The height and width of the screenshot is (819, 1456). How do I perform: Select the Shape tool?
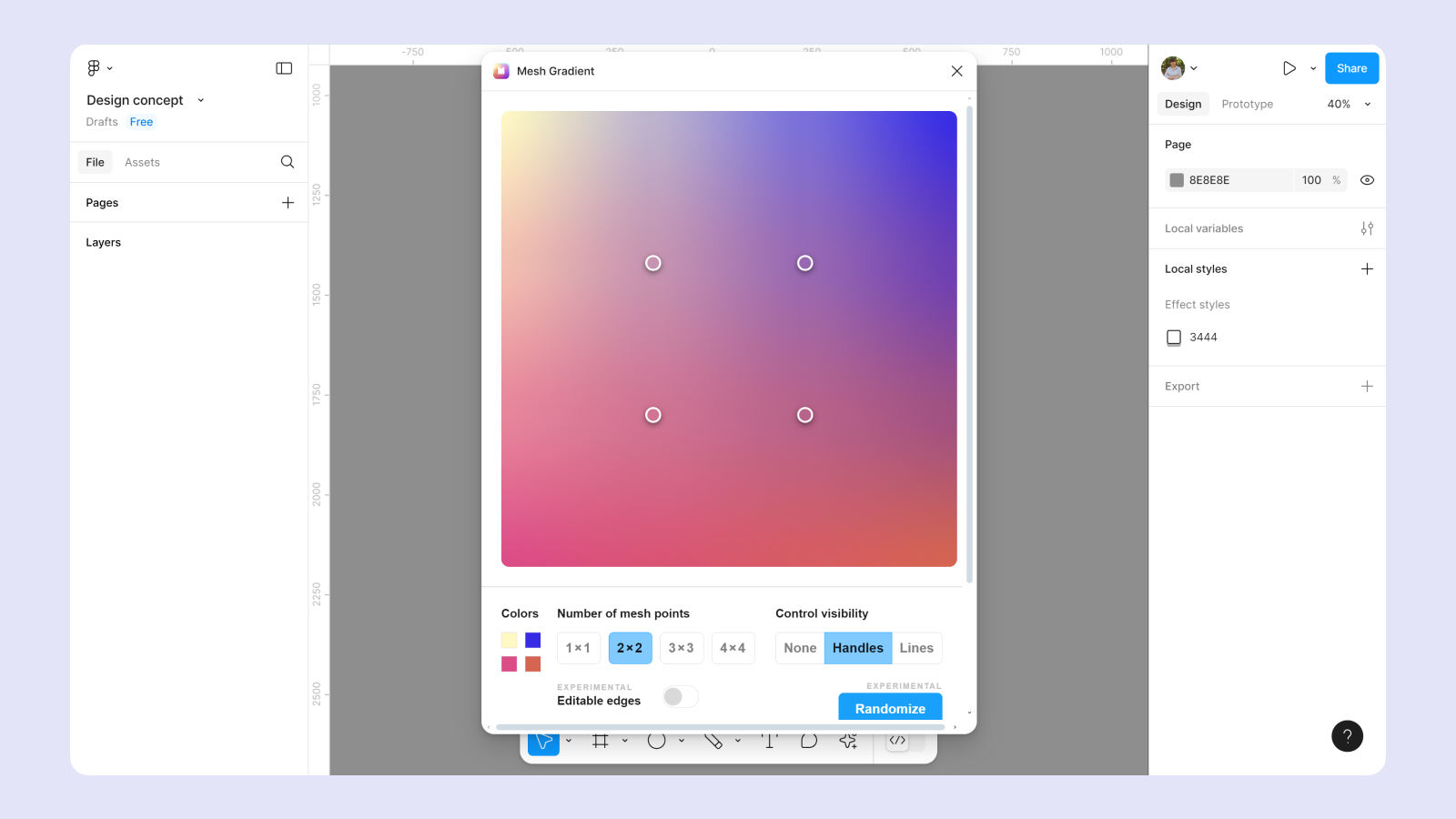[657, 742]
